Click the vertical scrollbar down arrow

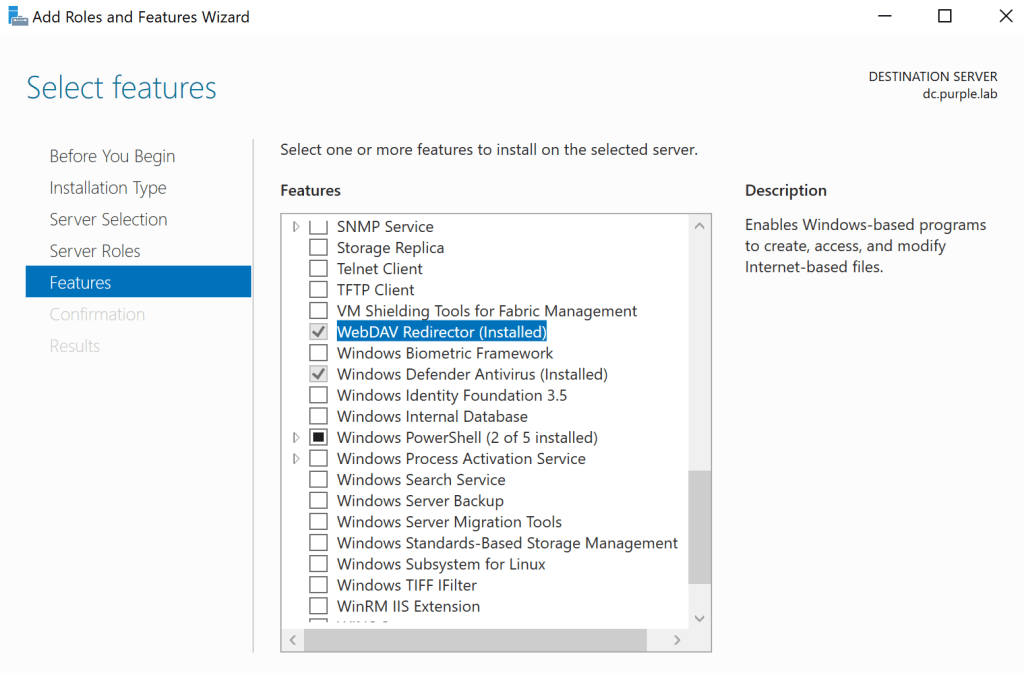click(x=700, y=619)
